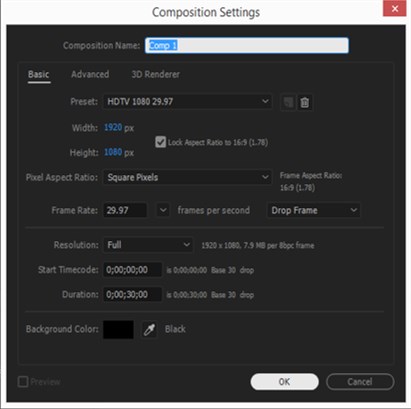Enable the Preview checkbox

pos(23,382)
